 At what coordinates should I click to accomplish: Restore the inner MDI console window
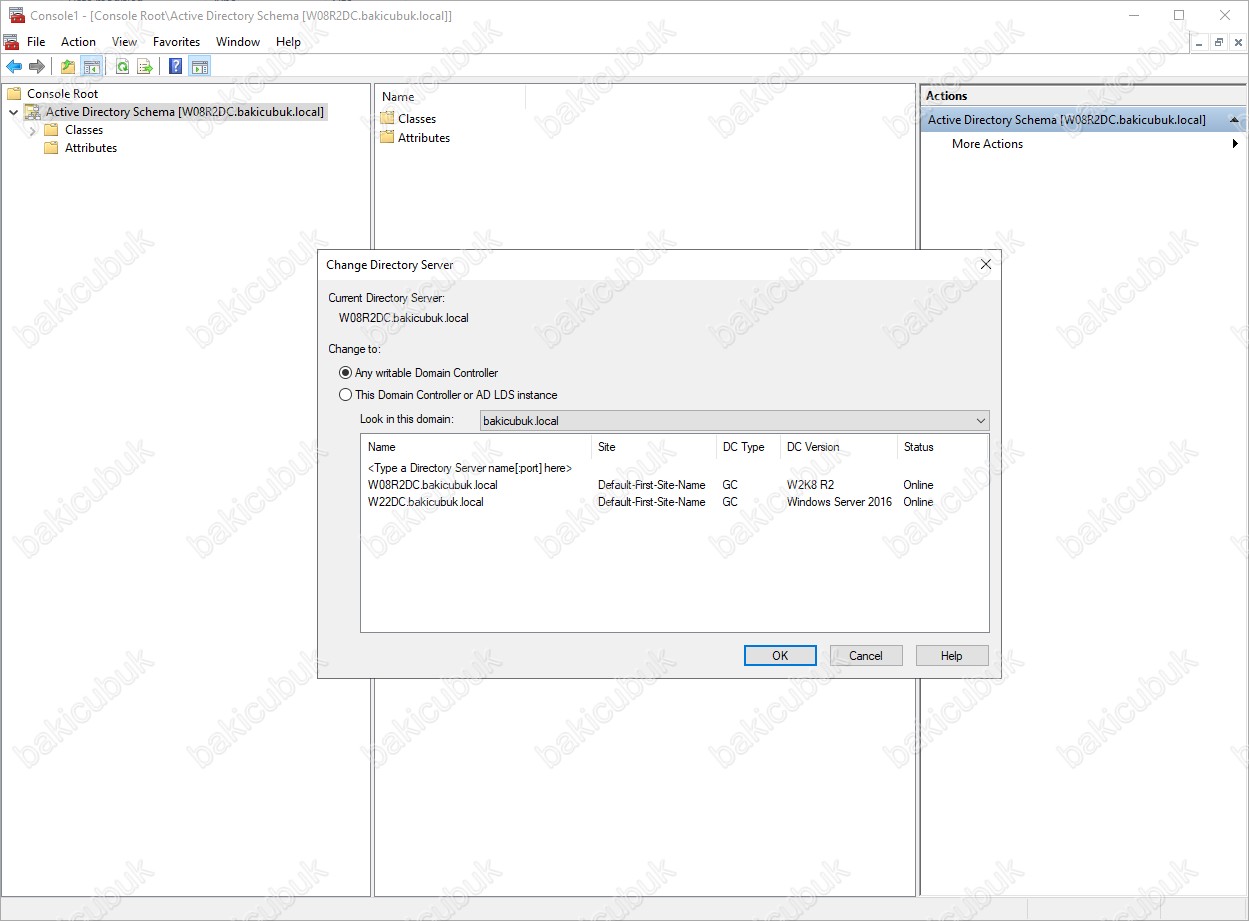tap(1219, 42)
